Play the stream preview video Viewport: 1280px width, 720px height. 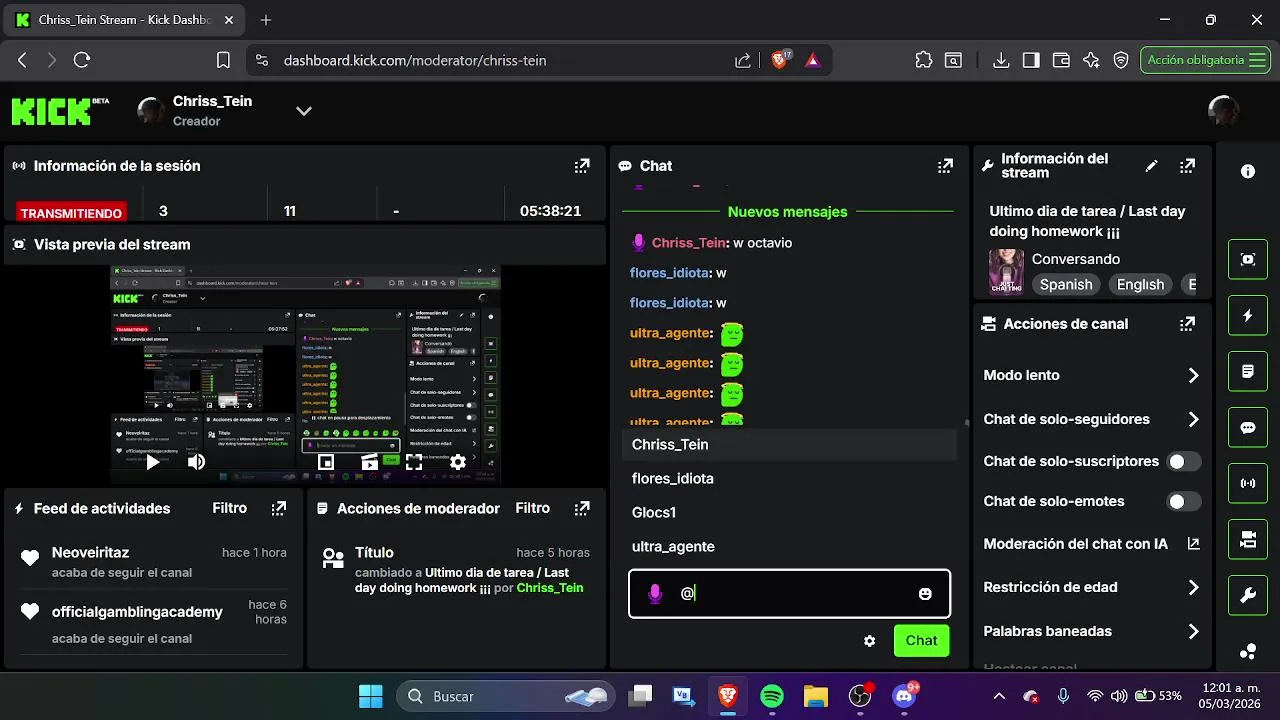(x=153, y=462)
